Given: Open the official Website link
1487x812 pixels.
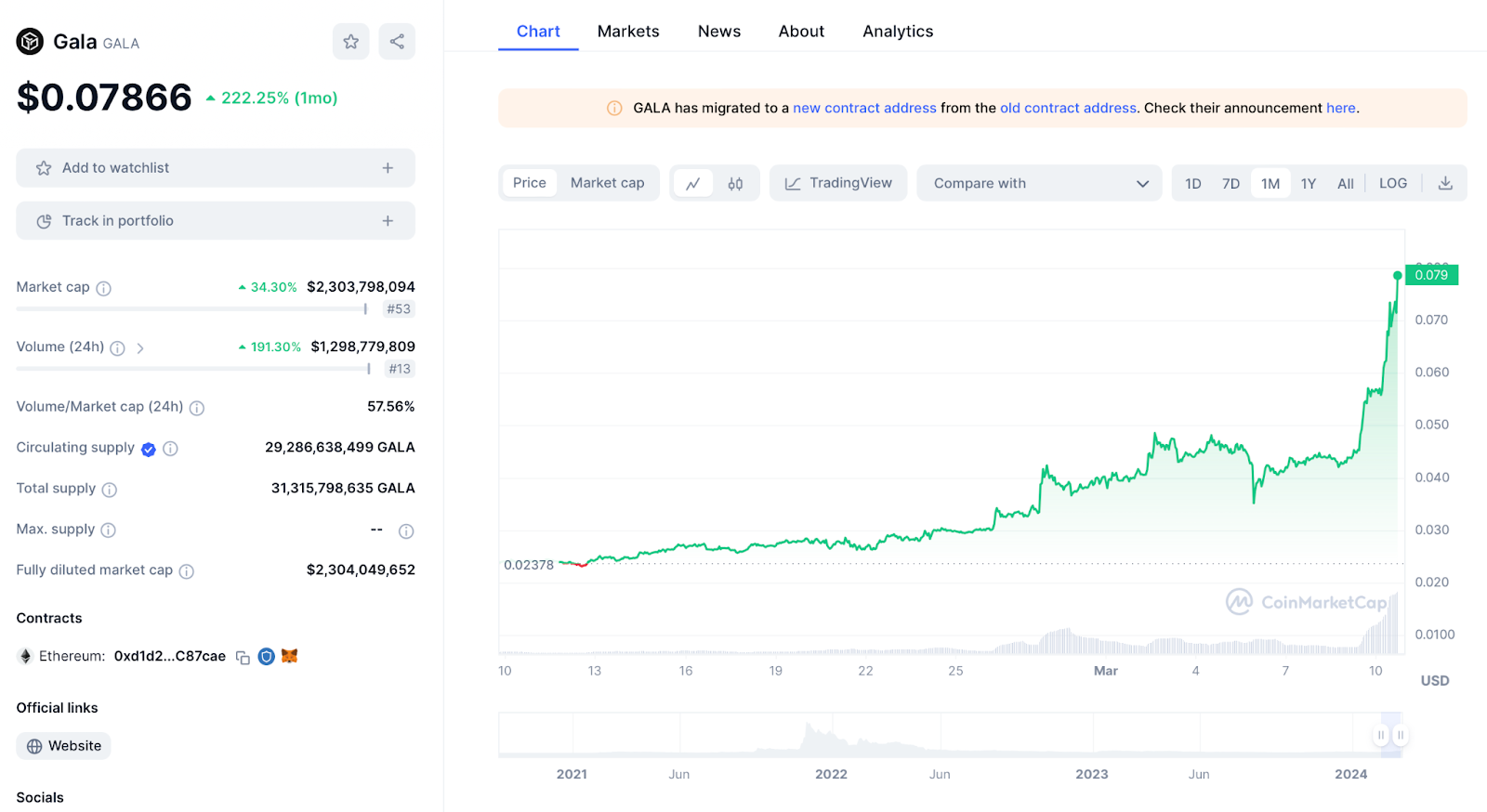Looking at the screenshot, I should (x=63, y=746).
